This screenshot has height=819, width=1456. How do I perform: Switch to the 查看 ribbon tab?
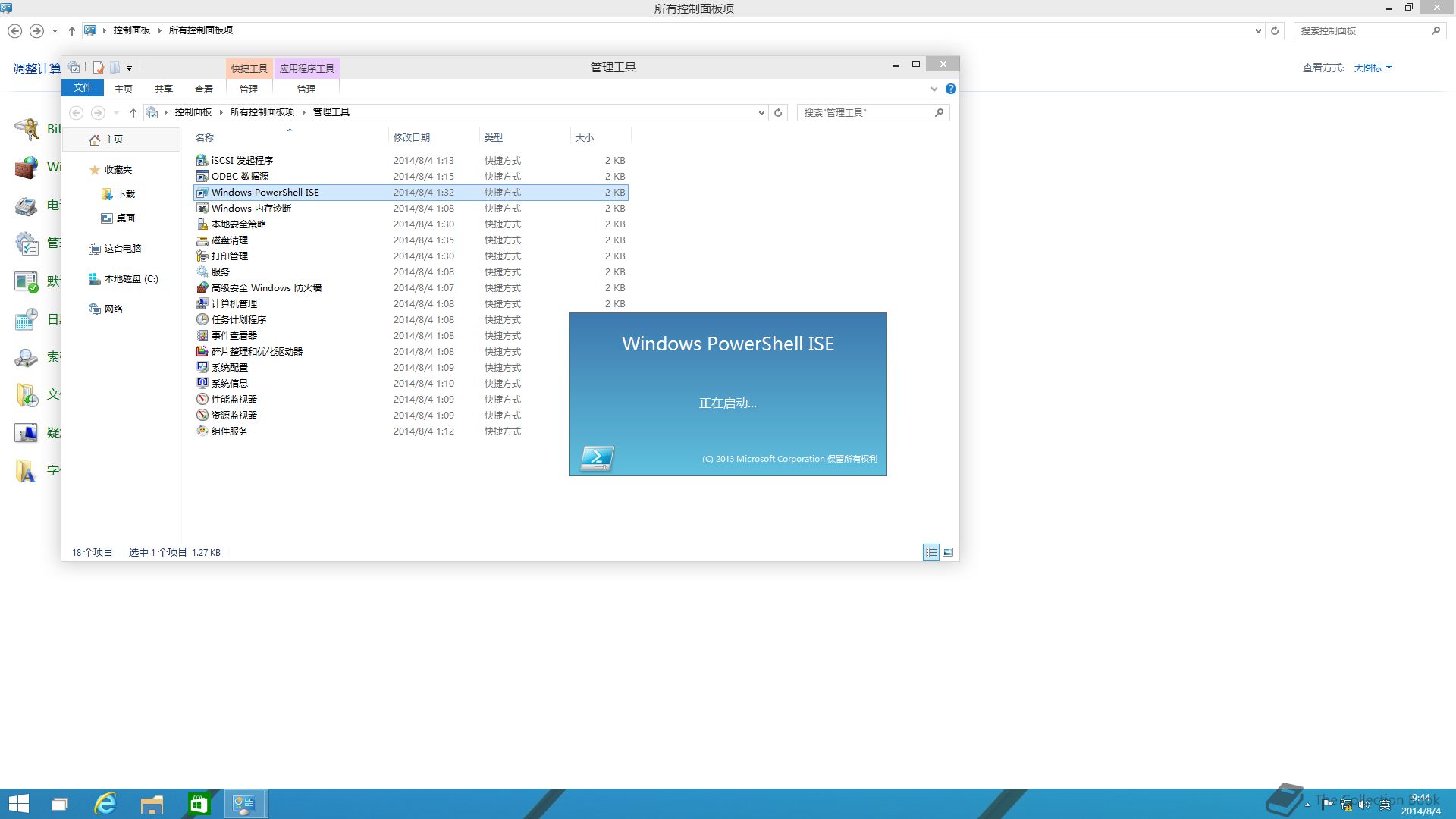click(x=204, y=89)
